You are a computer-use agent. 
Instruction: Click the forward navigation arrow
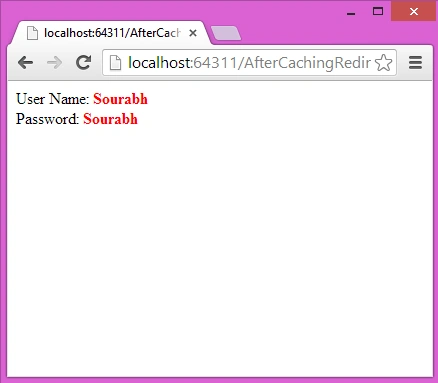coord(54,62)
